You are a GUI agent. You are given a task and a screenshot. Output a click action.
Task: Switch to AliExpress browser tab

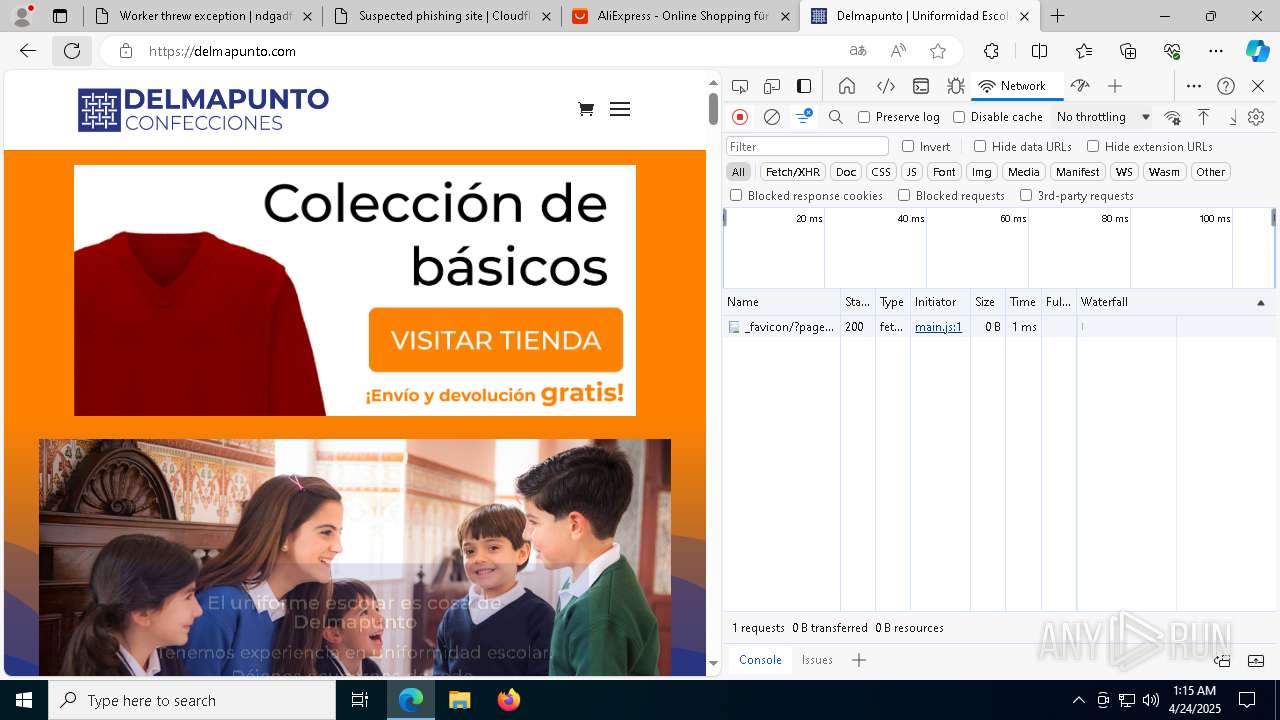point(680,16)
